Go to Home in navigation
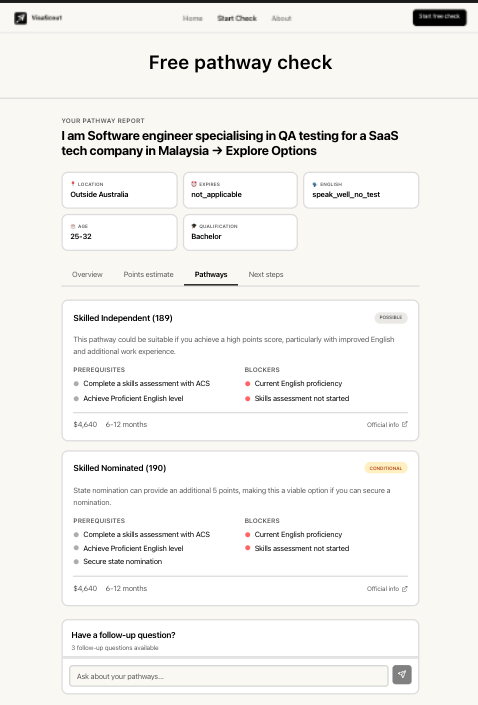Viewport: 478px width, 705px height. click(192, 18)
